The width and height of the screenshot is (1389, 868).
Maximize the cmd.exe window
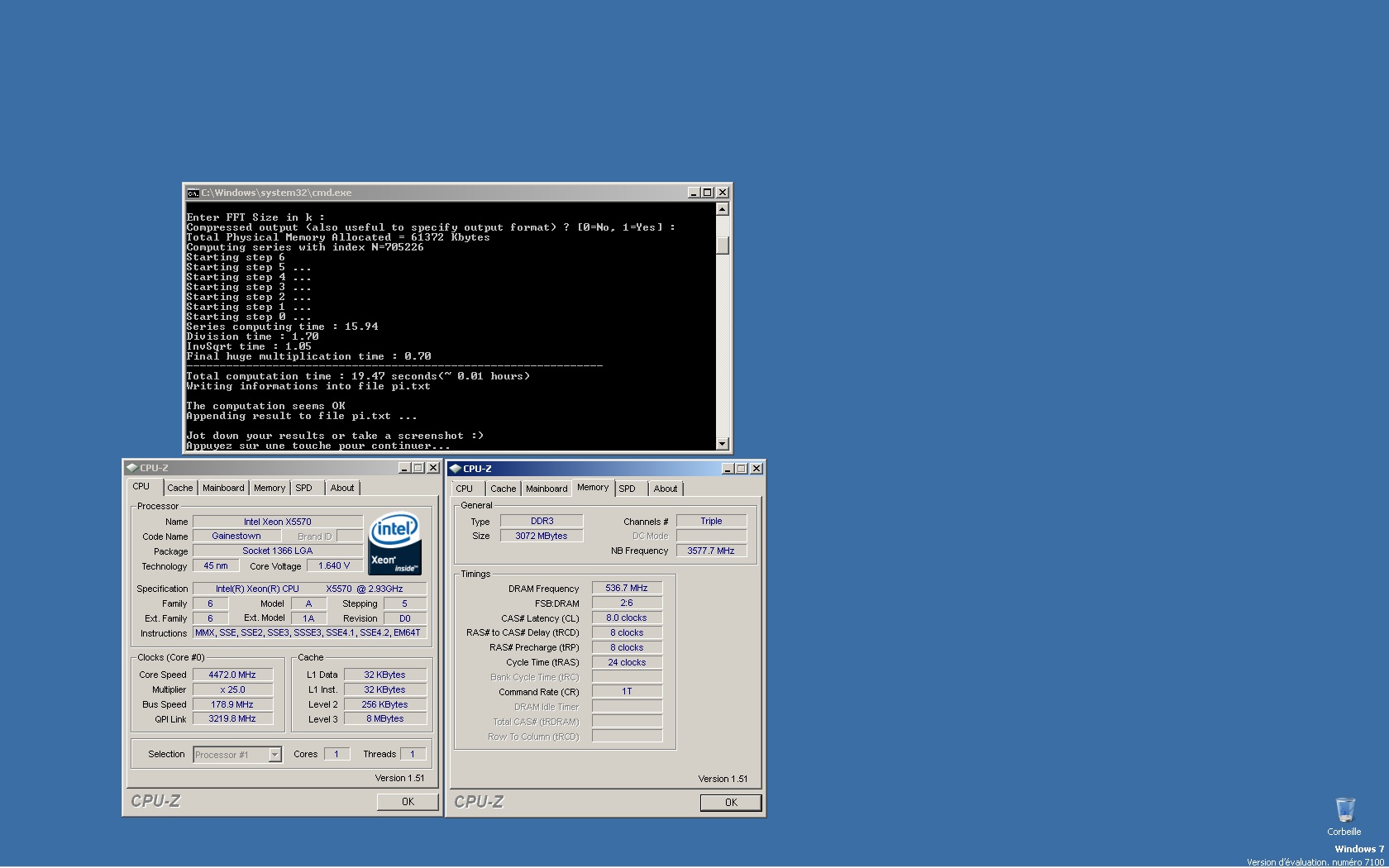[x=707, y=193]
